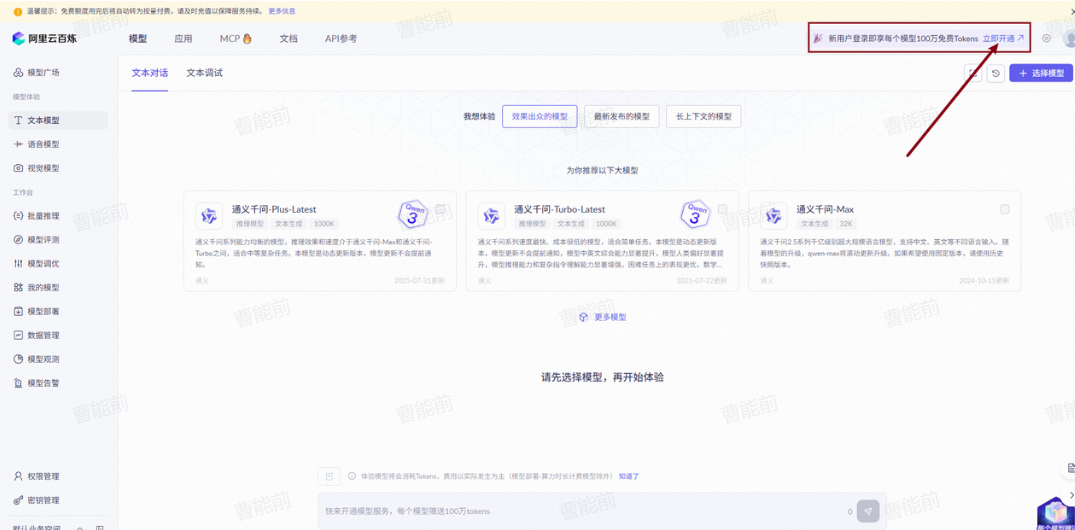Click the 通义千问-Max card logo icon
Image resolution: width=1075 pixels, height=530 pixels.
pyautogui.click(x=774, y=215)
